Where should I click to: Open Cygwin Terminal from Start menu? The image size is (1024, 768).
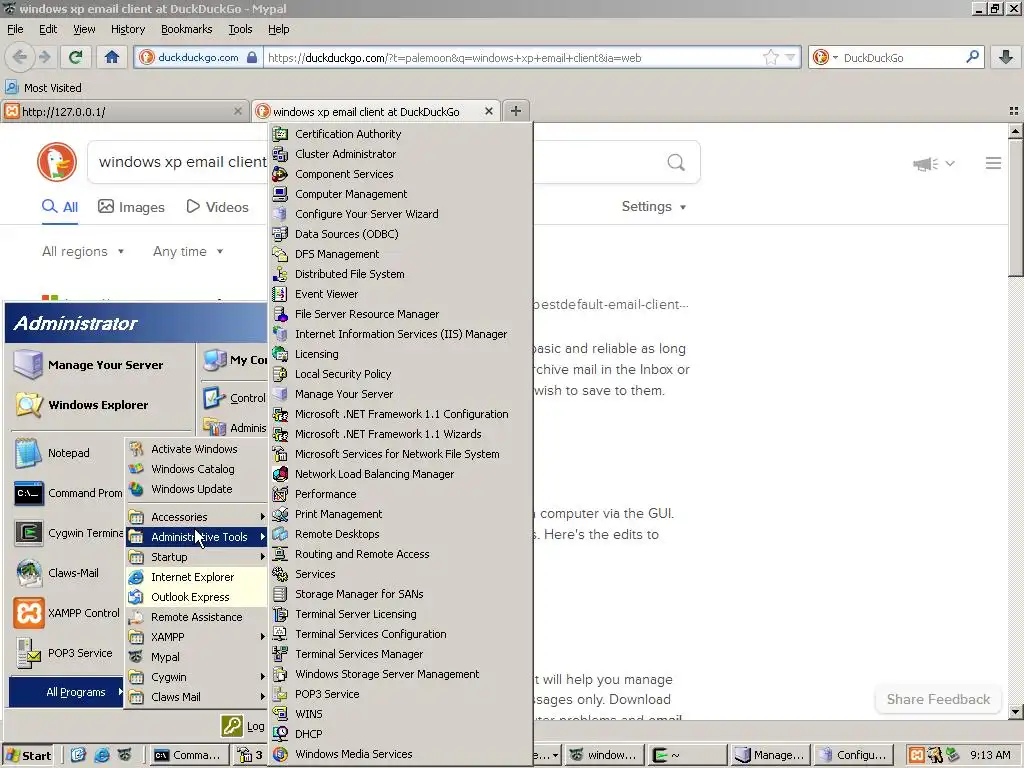tap(67, 533)
